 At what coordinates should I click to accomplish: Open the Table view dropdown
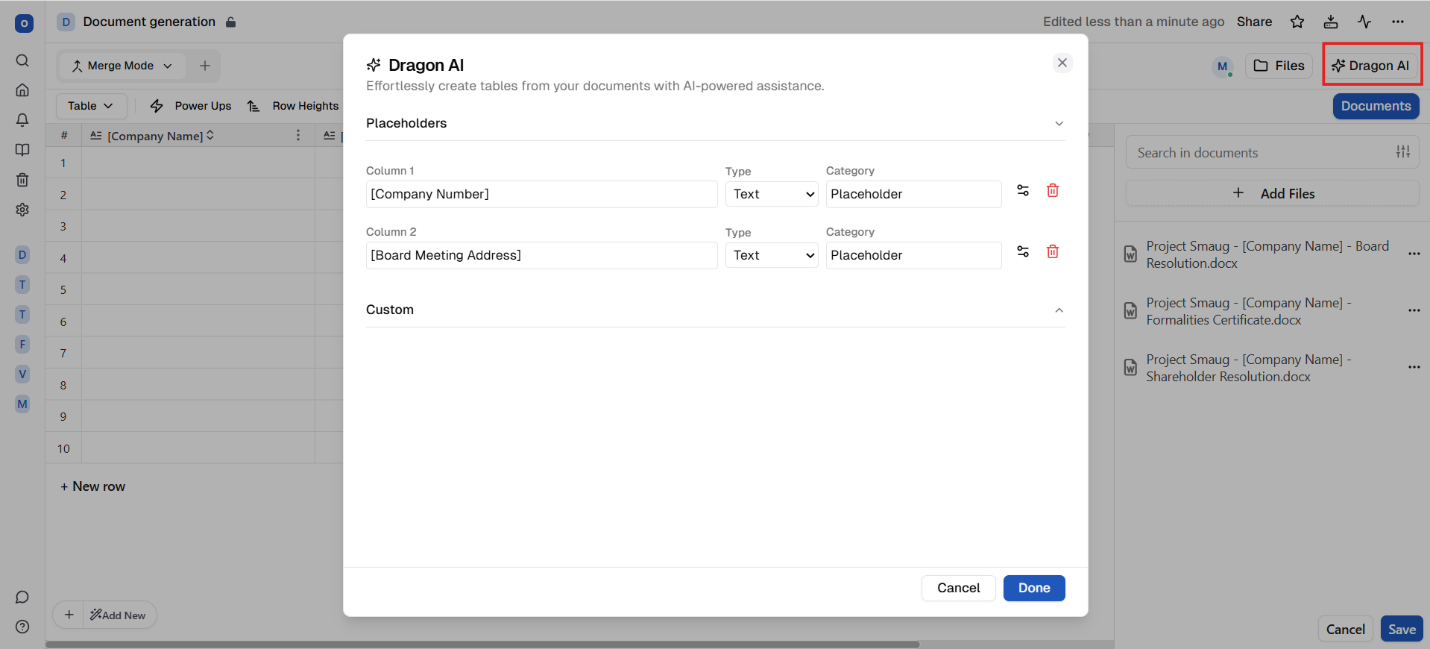[91, 106]
